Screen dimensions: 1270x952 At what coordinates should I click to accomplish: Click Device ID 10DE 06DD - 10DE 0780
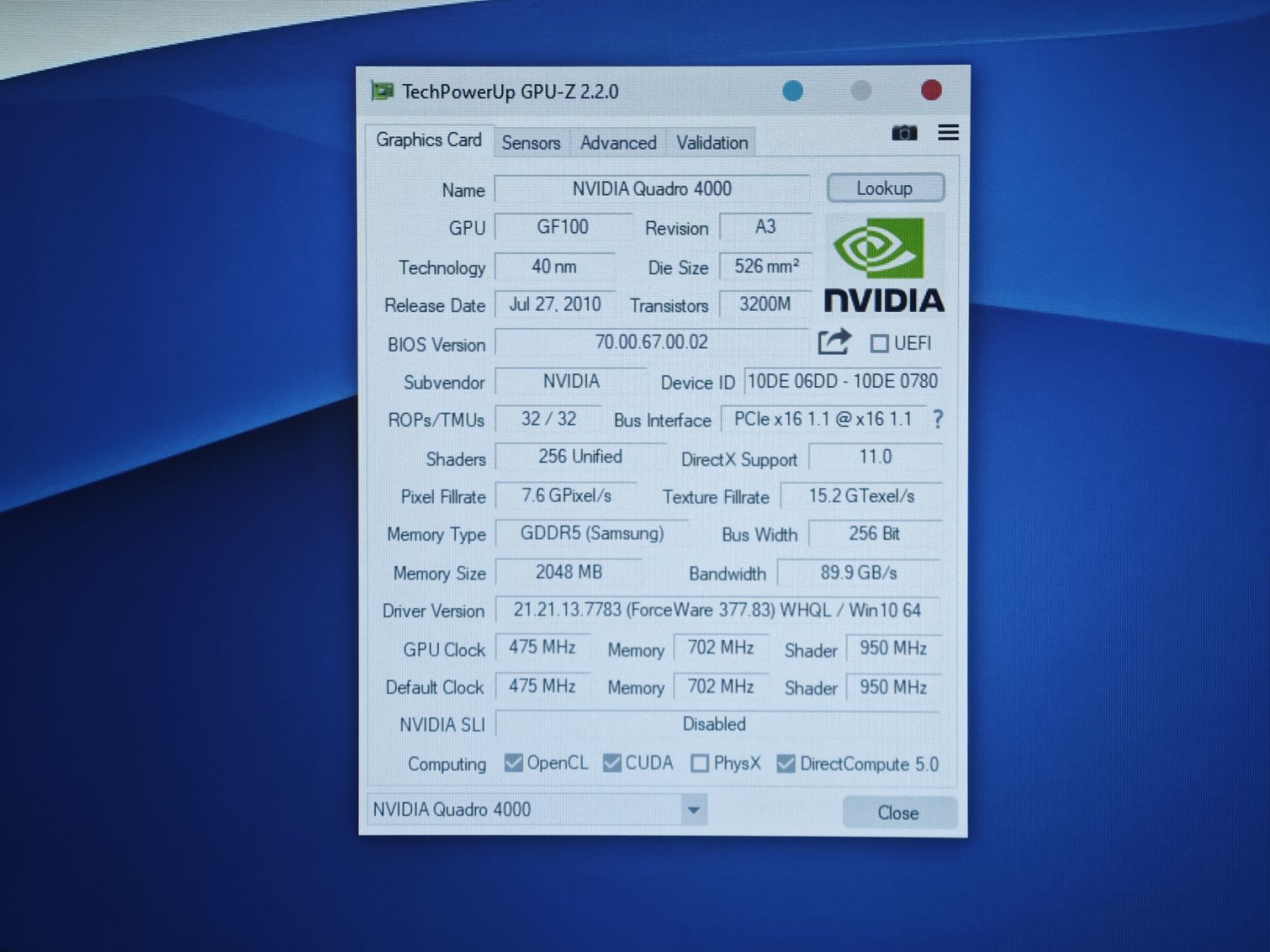click(843, 382)
